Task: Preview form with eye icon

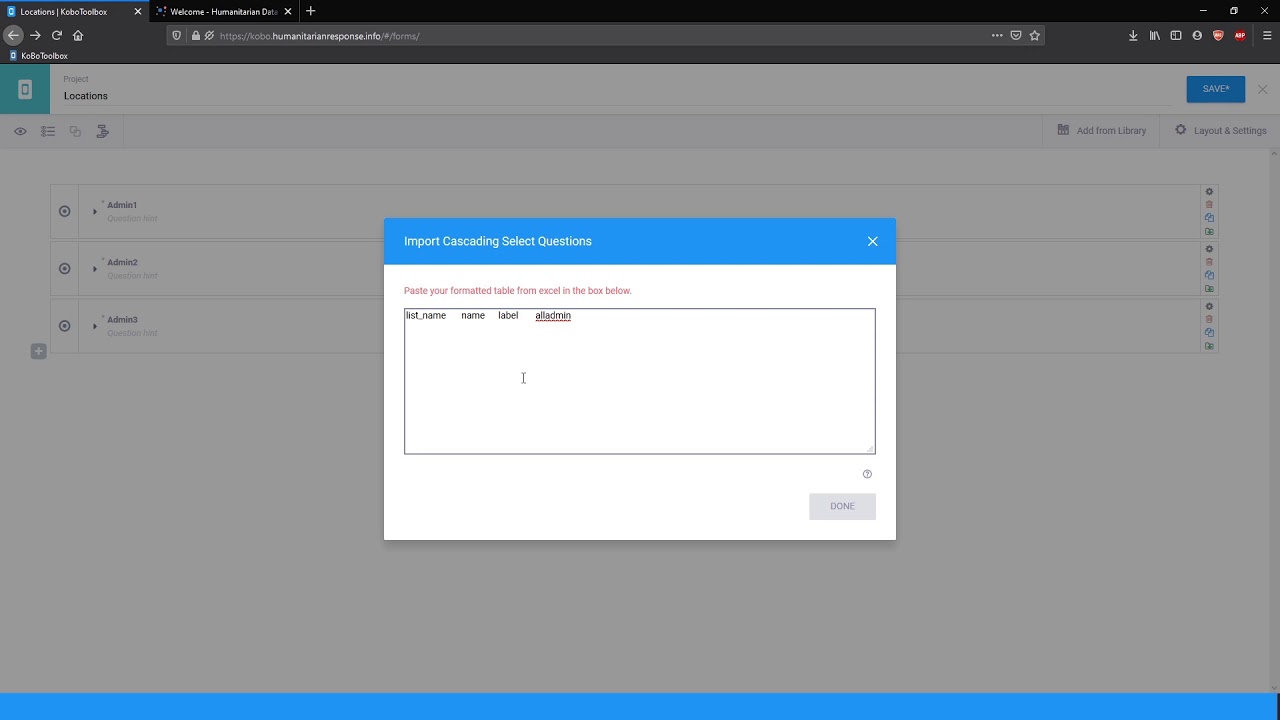Action: click(20, 131)
